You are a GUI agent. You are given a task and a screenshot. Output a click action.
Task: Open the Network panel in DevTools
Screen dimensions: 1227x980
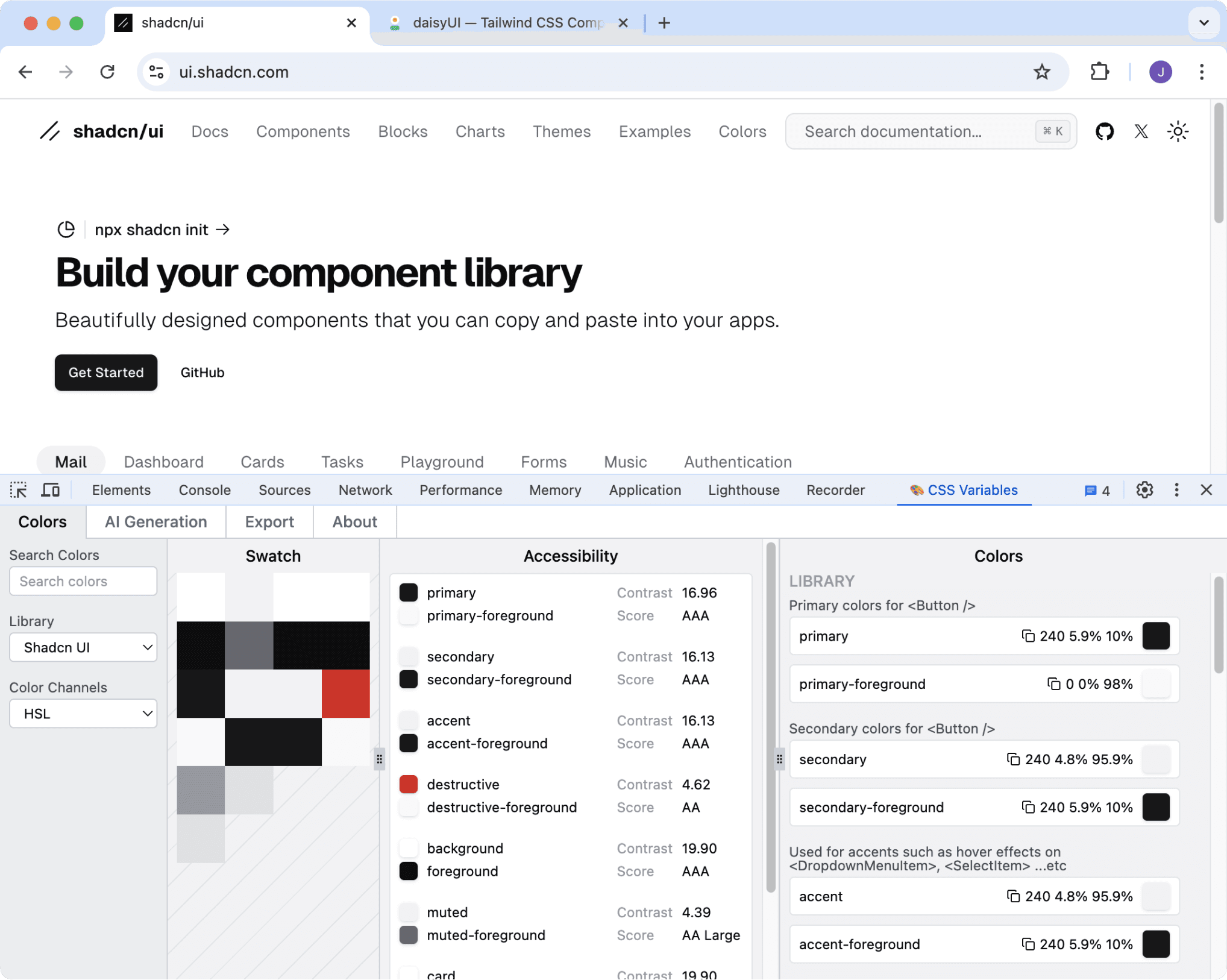click(x=365, y=490)
